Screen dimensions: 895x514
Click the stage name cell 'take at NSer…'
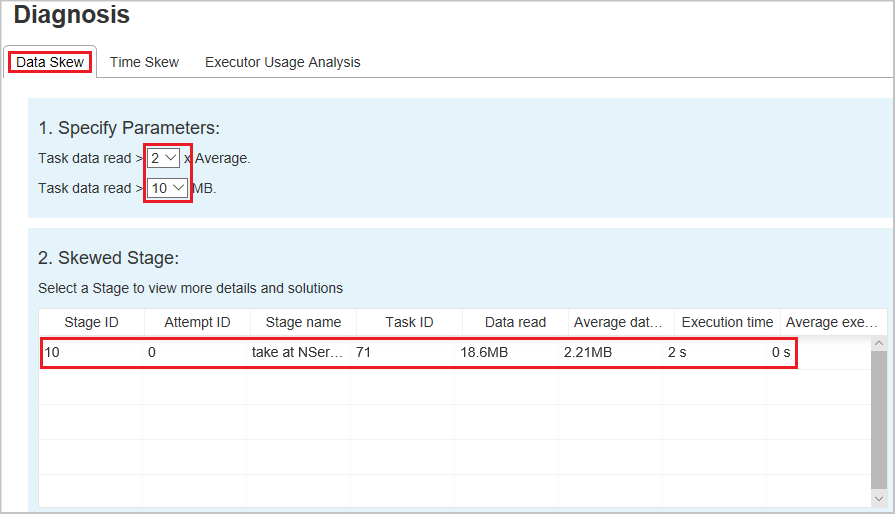coord(298,353)
